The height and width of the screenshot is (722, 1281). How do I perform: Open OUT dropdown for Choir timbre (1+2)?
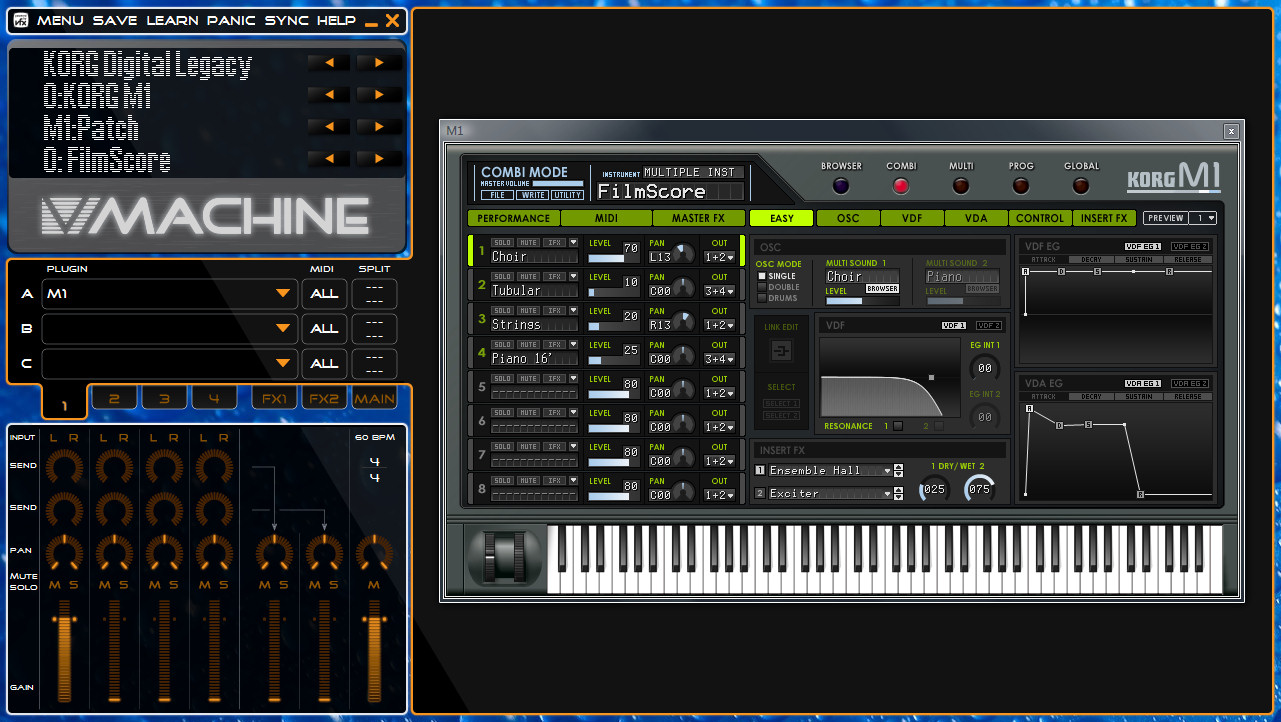pos(720,257)
